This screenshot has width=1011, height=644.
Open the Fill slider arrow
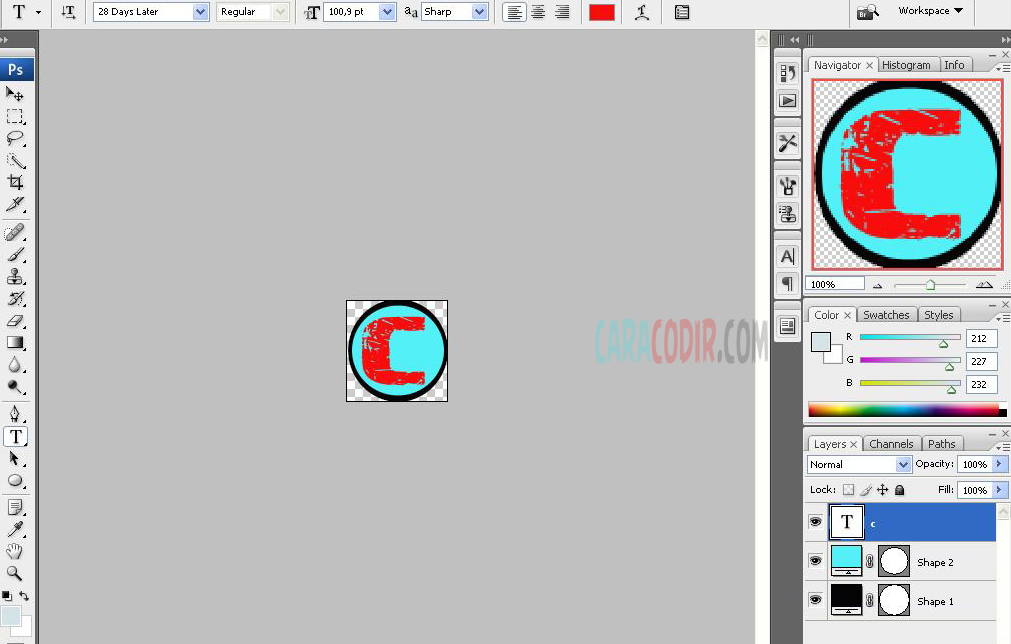click(999, 490)
